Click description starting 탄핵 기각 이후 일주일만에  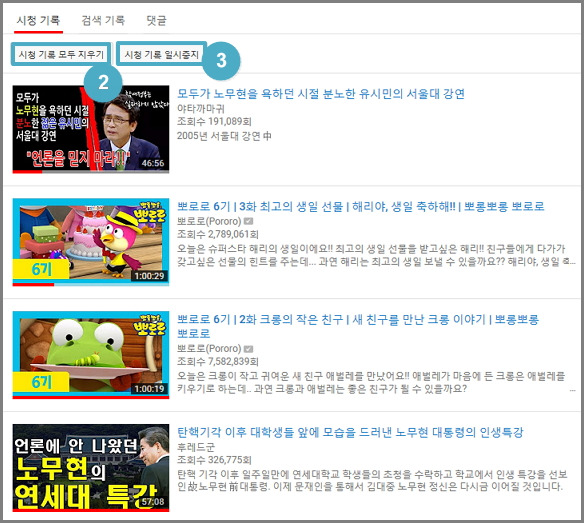pos(372,480)
